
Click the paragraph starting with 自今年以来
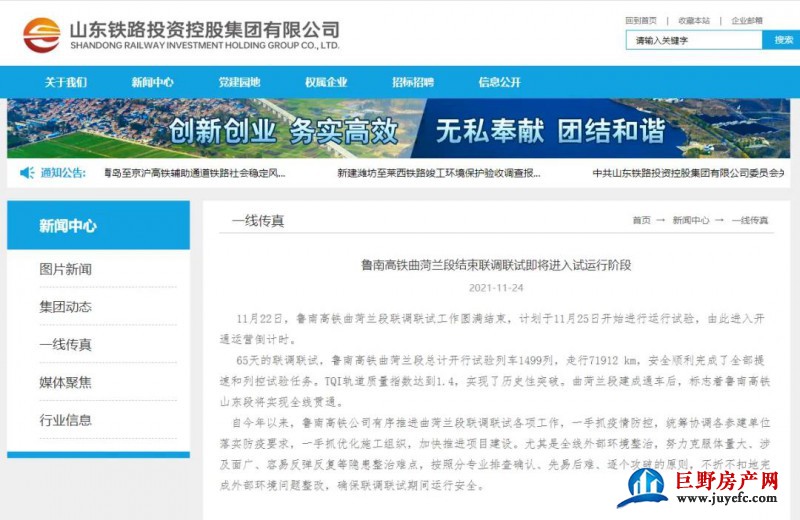495,454
